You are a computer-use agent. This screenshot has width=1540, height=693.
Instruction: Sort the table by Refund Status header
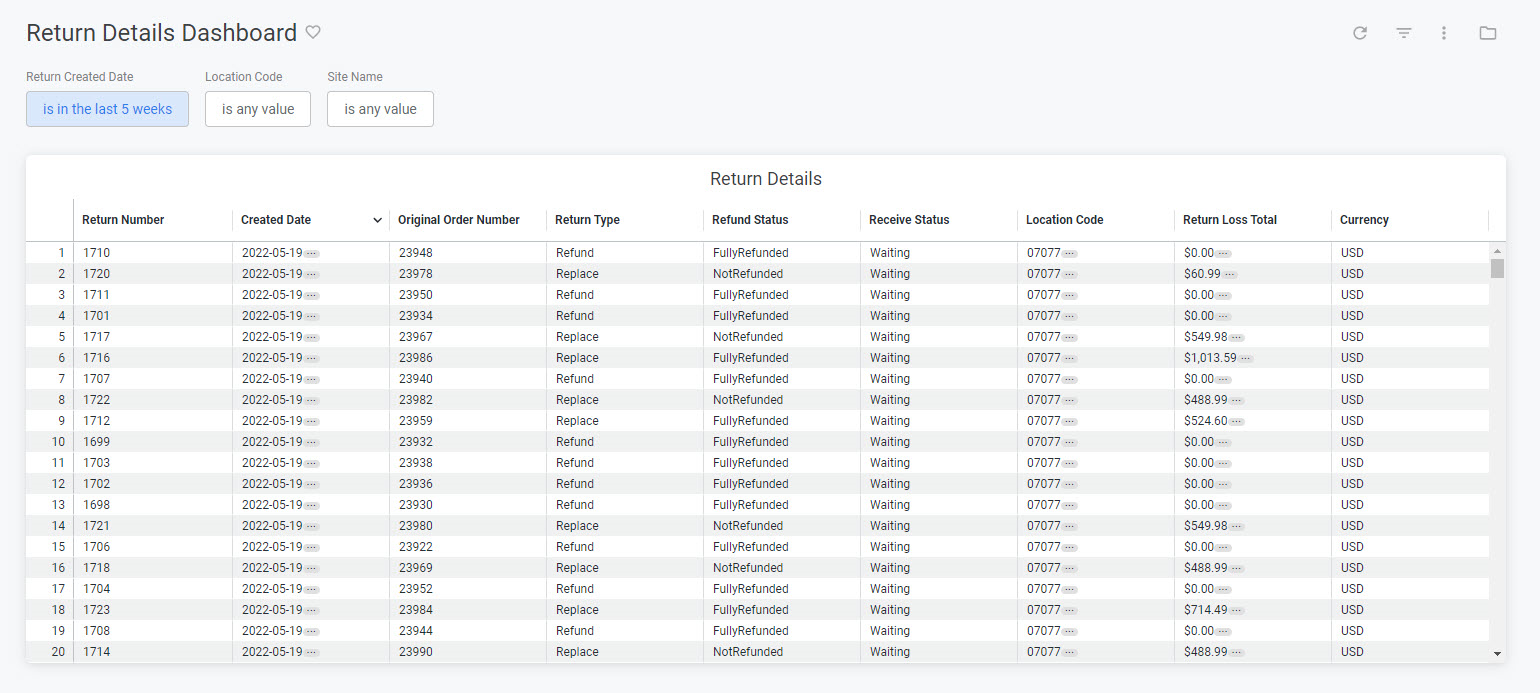[749, 220]
